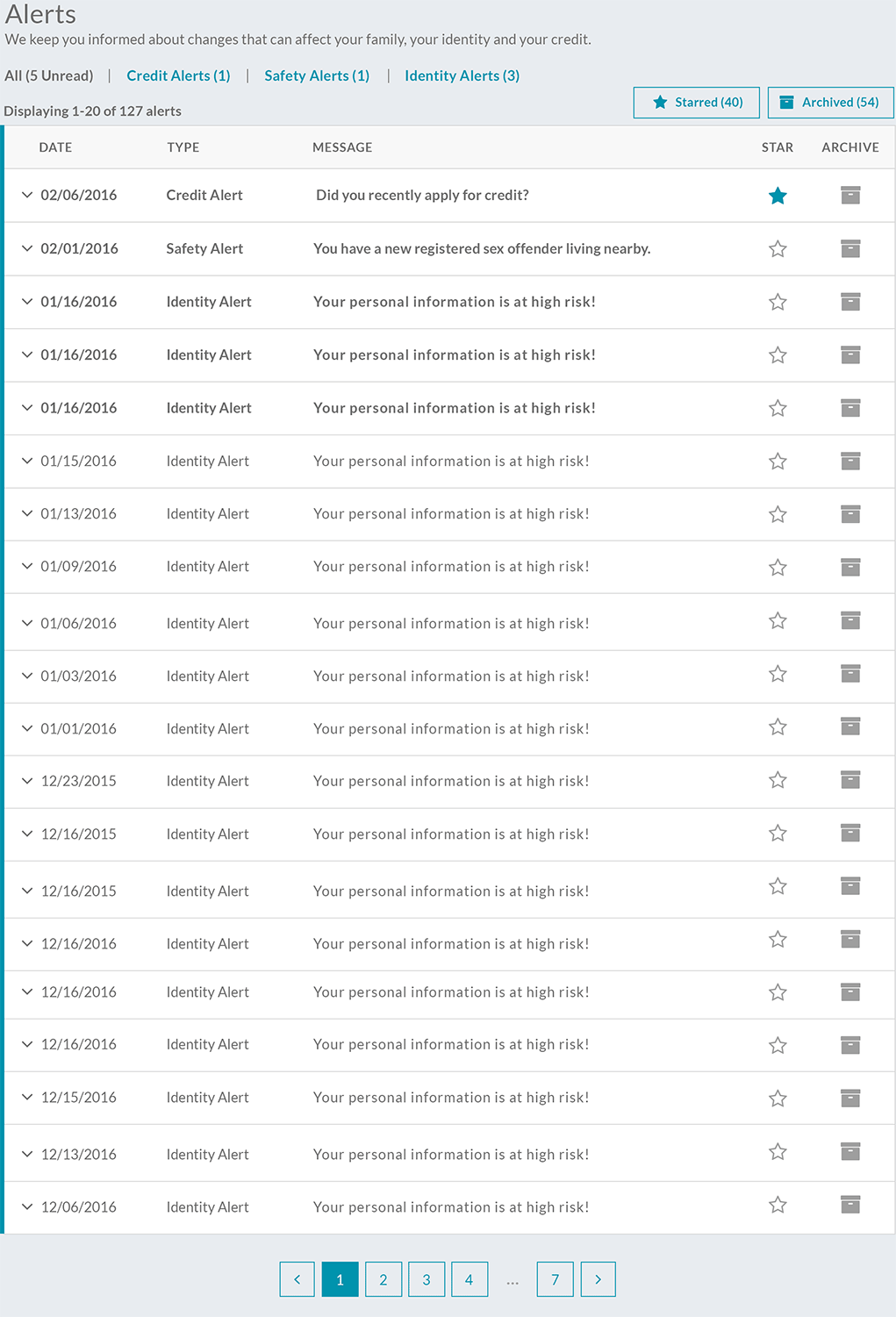Unstar the 02/06/2016 Credit Alert
Image resolution: width=896 pixels, height=1317 pixels.
pos(778,196)
